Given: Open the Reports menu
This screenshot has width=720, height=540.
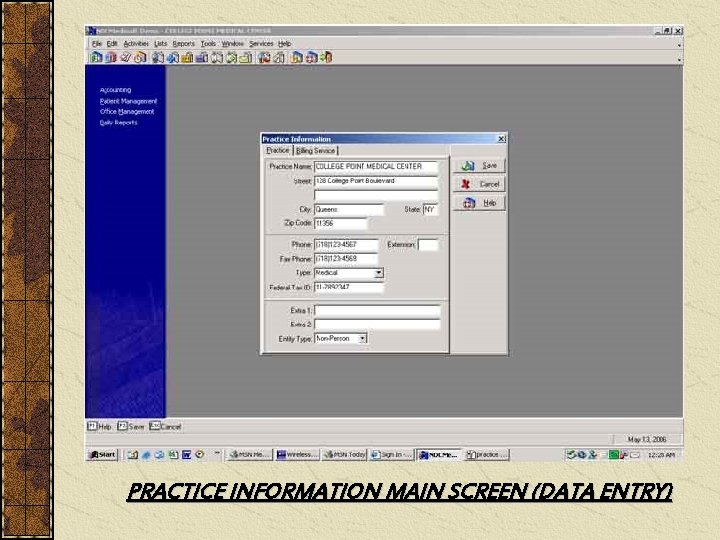Looking at the screenshot, I should pyautogui.click(x=184, y=44).
